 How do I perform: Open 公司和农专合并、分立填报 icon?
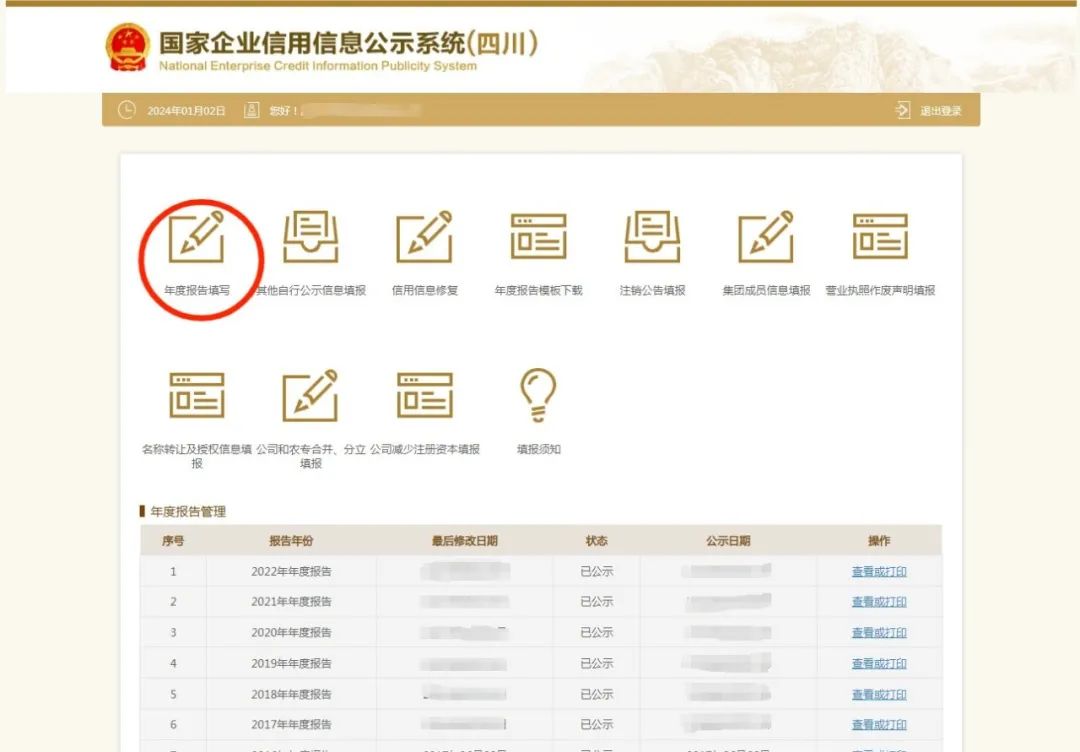(x=310, y=396)
